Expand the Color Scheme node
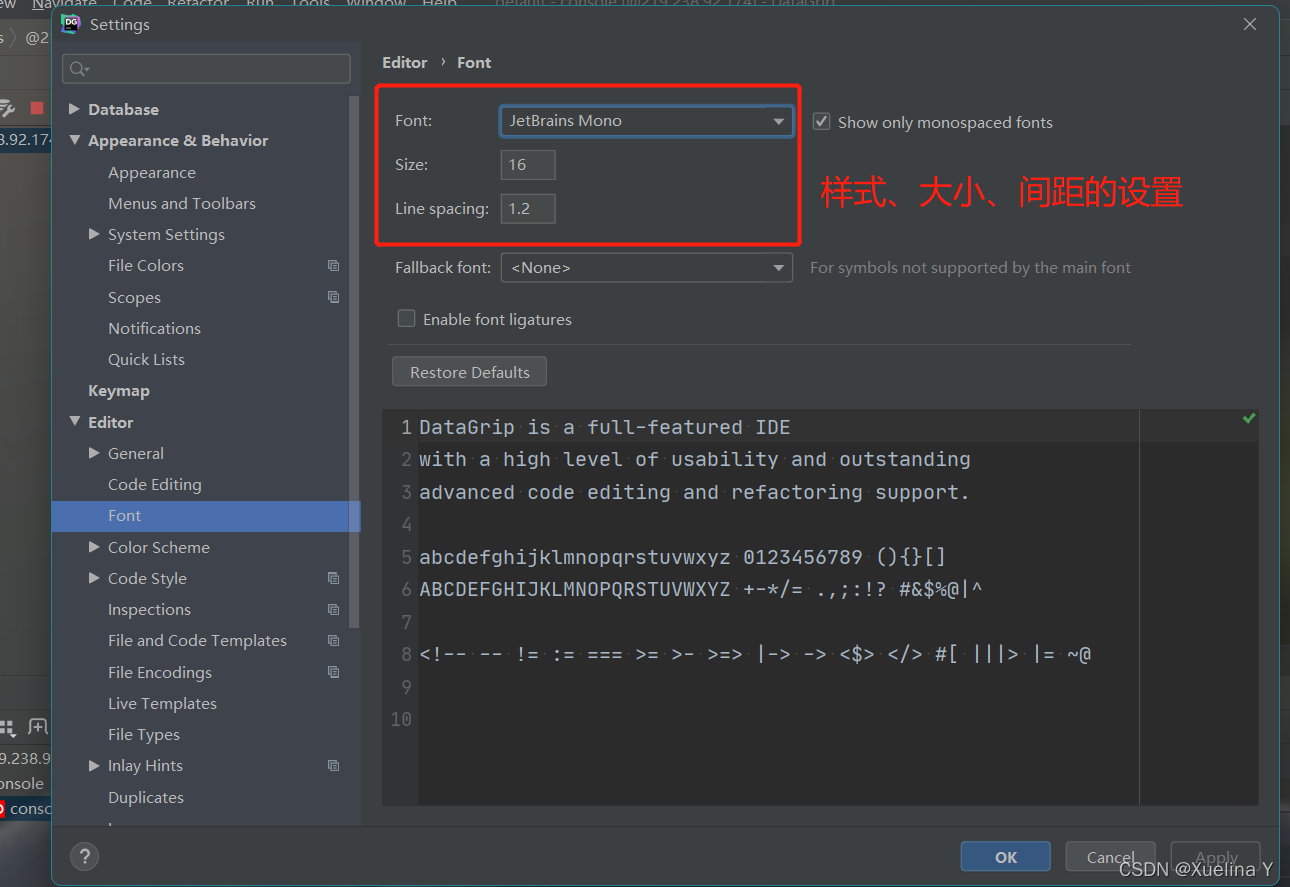Viewport: 1290px width, 887px height. coord(94,547)
